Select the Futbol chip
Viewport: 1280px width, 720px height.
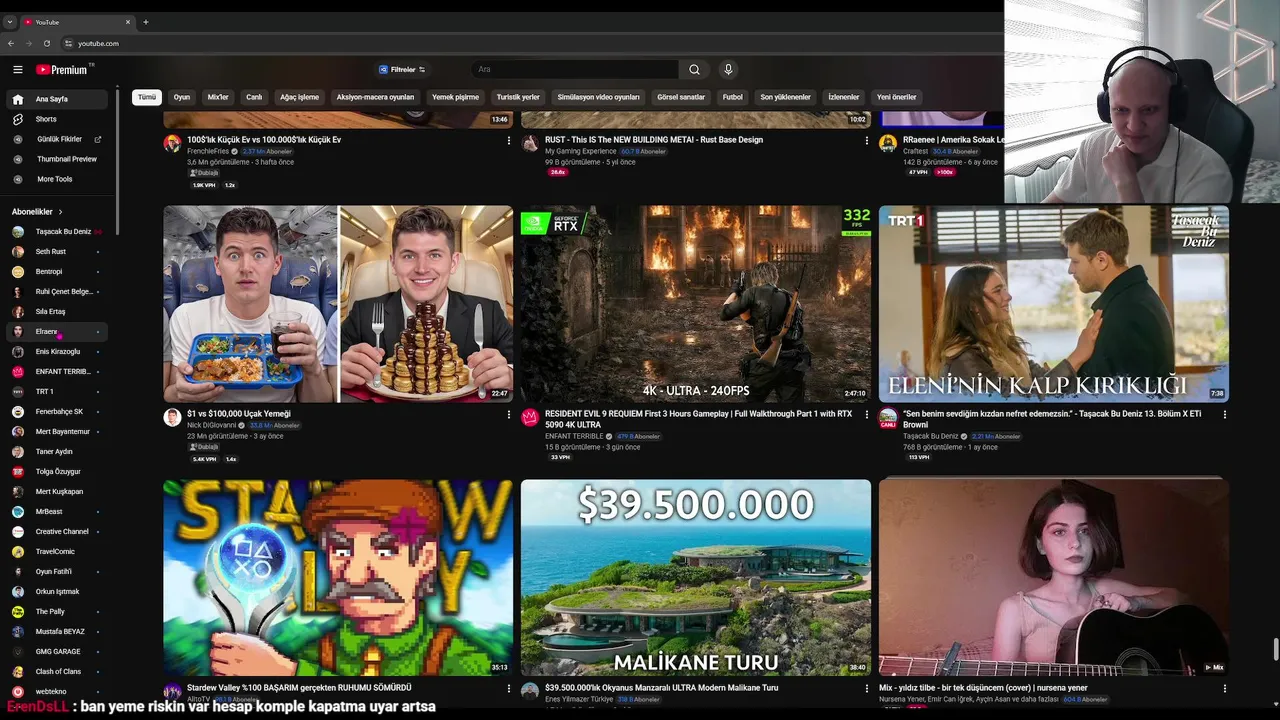pyautogui.click(x=733, y=97)
